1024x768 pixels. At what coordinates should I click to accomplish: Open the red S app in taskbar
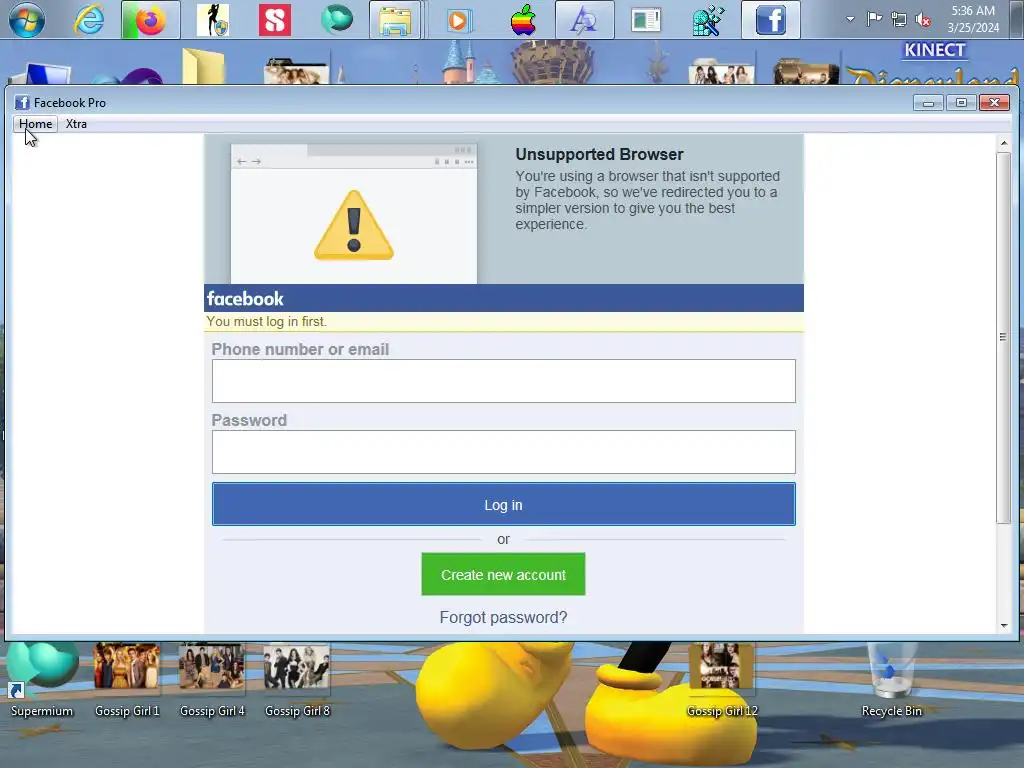click(x=275, y=20)
